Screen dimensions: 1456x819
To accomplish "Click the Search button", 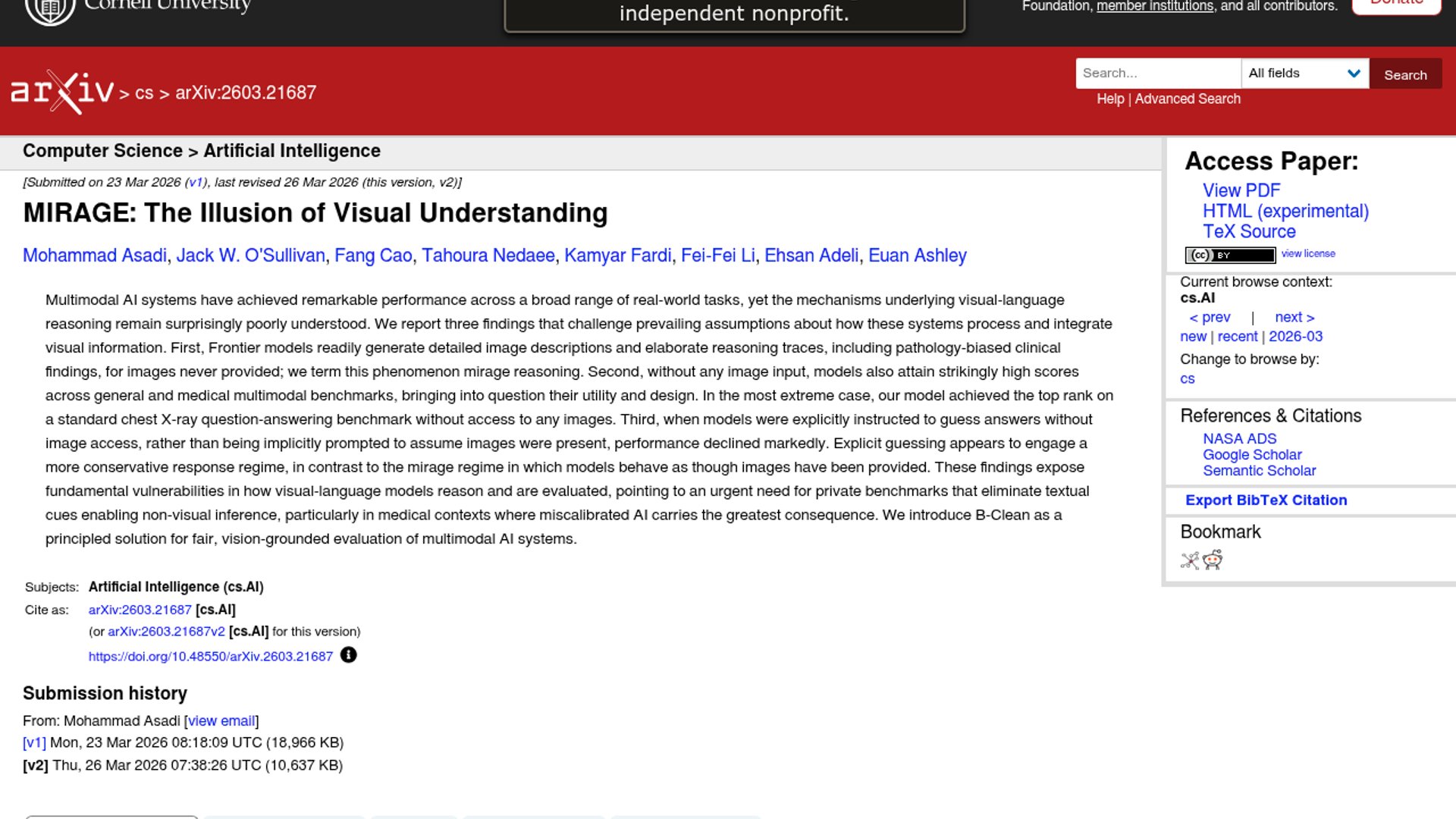I will coord(1404,74).
